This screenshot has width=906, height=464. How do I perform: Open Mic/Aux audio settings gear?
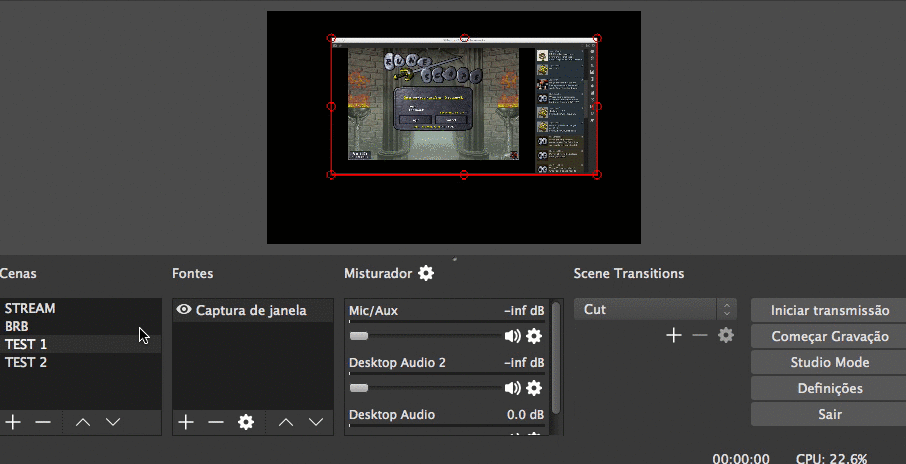[x=534, y=336]
